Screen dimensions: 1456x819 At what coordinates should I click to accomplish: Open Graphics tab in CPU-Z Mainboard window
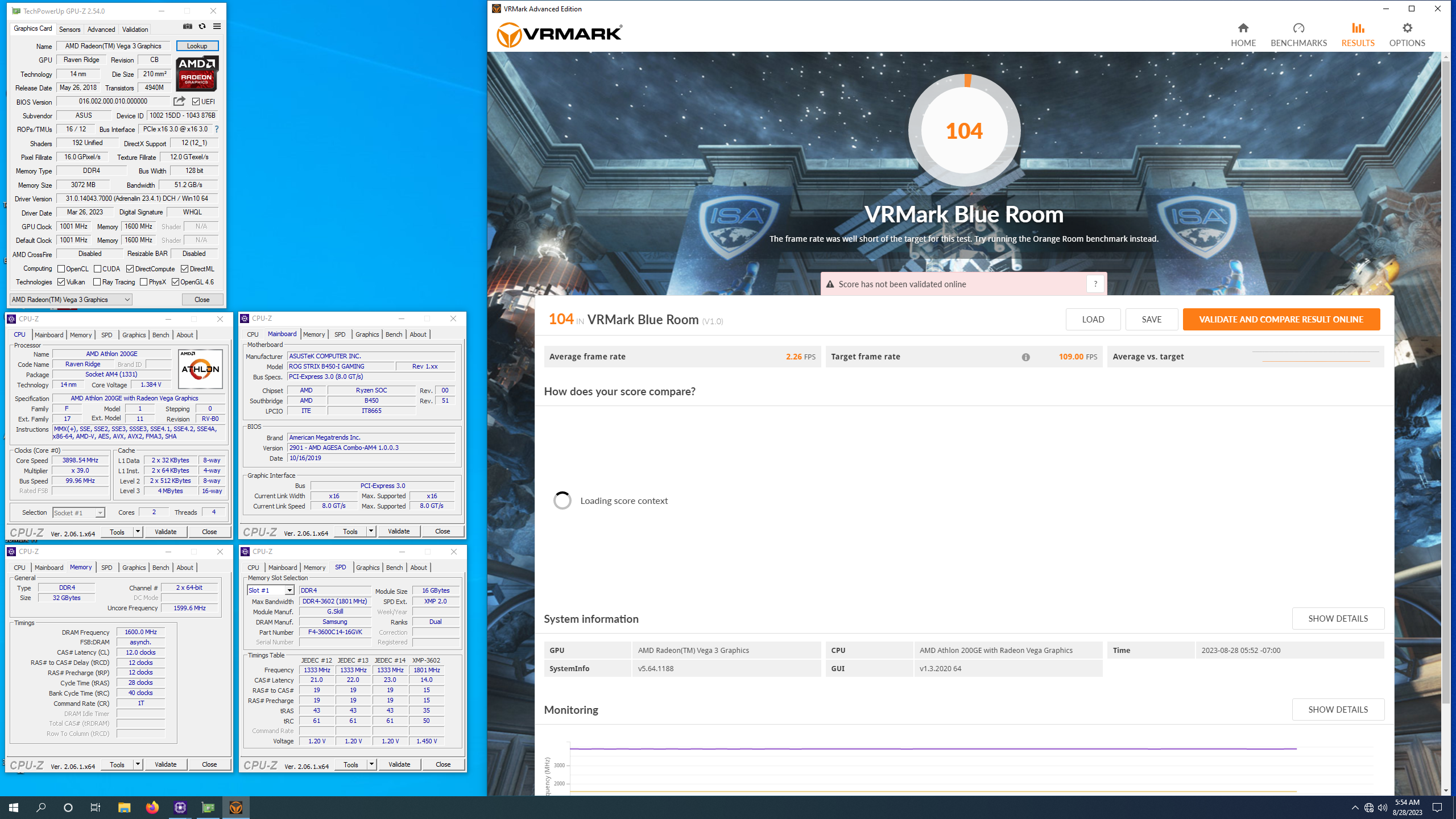pos(367,334)
